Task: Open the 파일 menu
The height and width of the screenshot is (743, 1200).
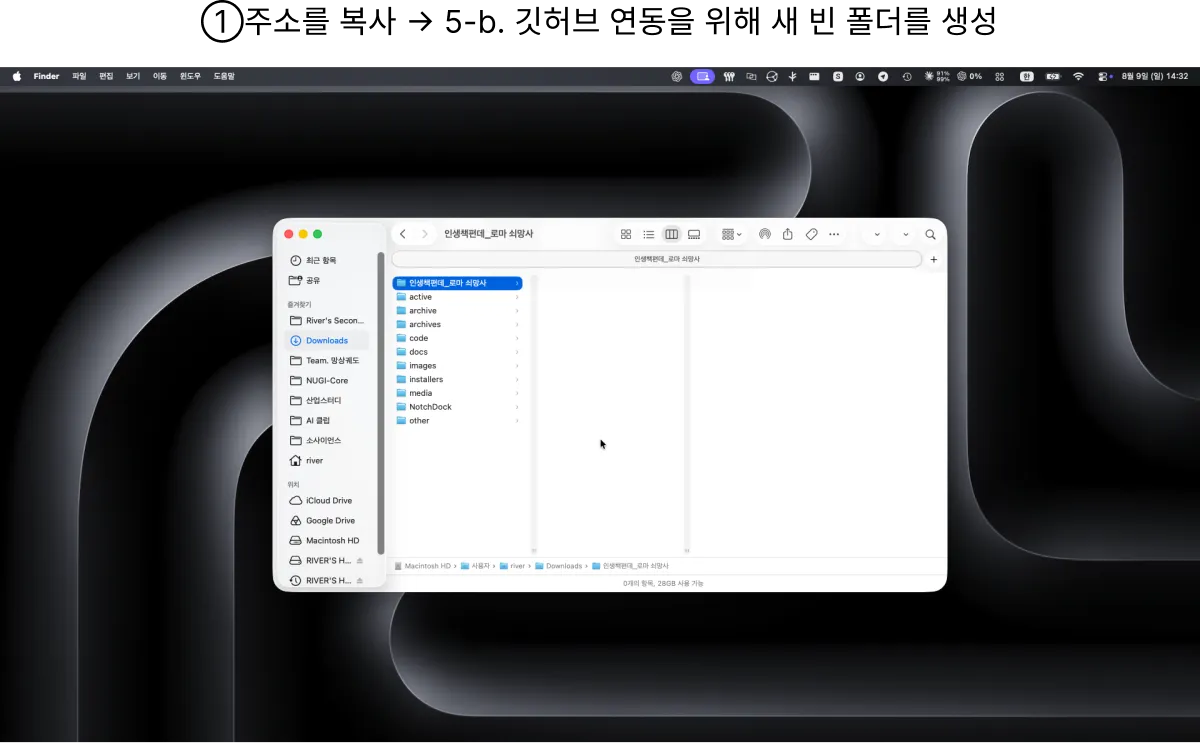Action: tap(79, 76)
